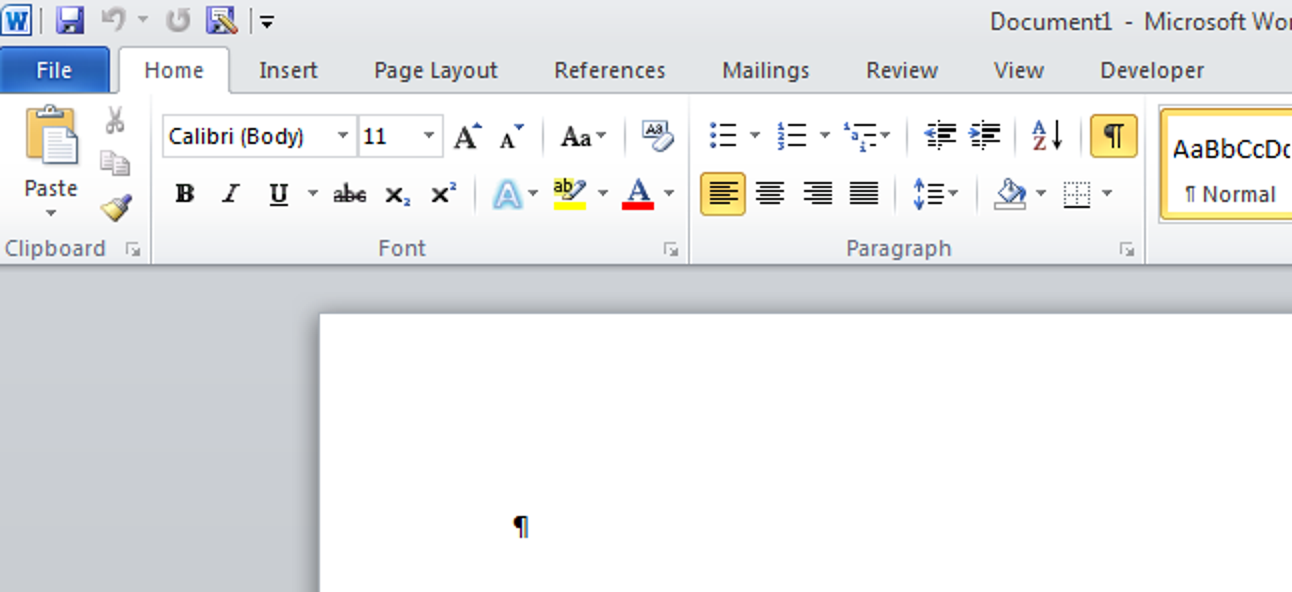Switch to the Page Layout tab
The height and width of the screenshot is (592, 1292).
[435, 70]
